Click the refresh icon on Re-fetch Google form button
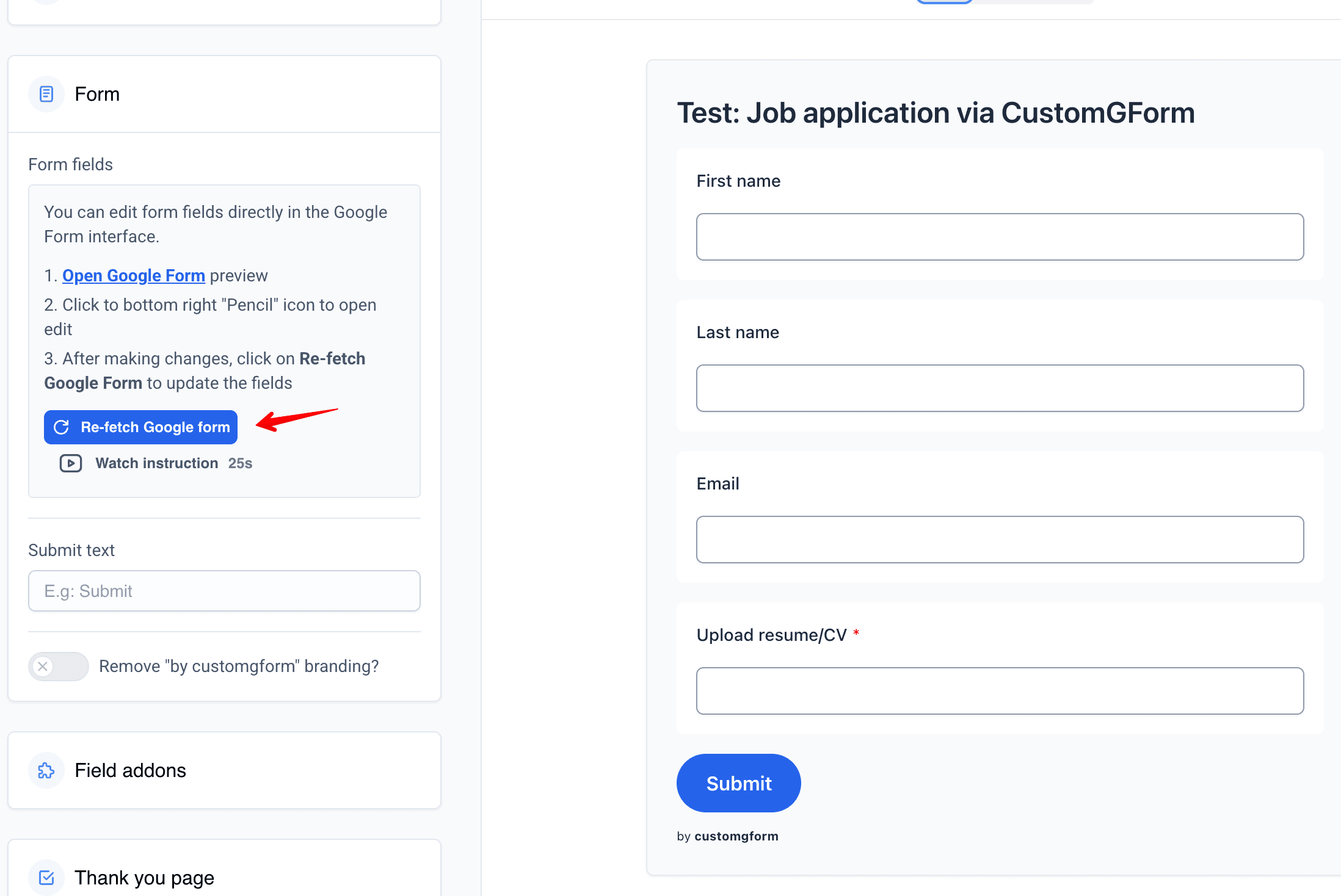This screenshot has width=1341, height=896. click(61, 427)
